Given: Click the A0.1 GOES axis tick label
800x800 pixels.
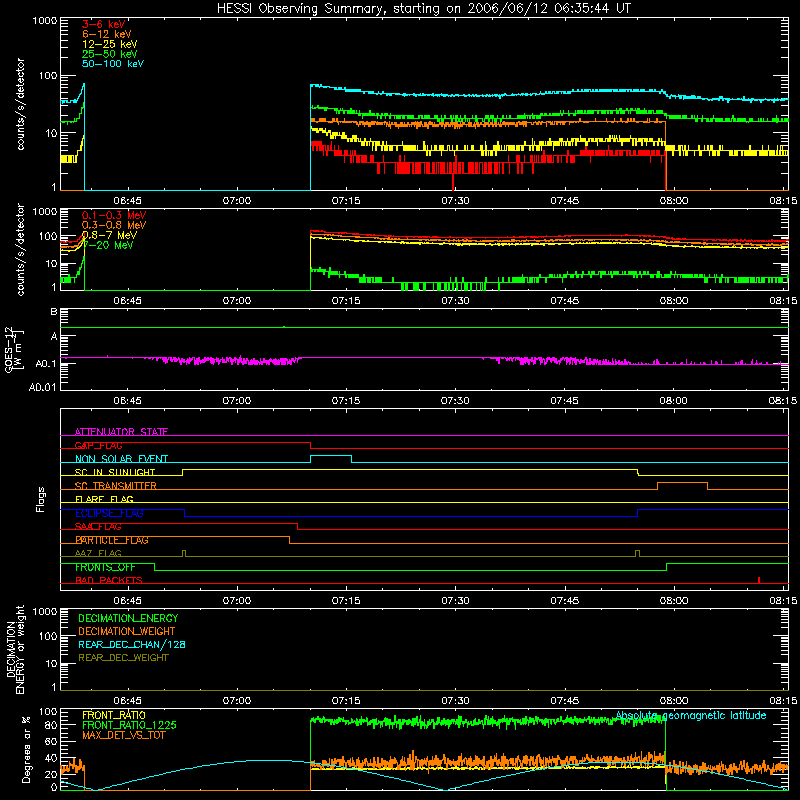Looking at the screenshot, I should (x=45, y=364).
